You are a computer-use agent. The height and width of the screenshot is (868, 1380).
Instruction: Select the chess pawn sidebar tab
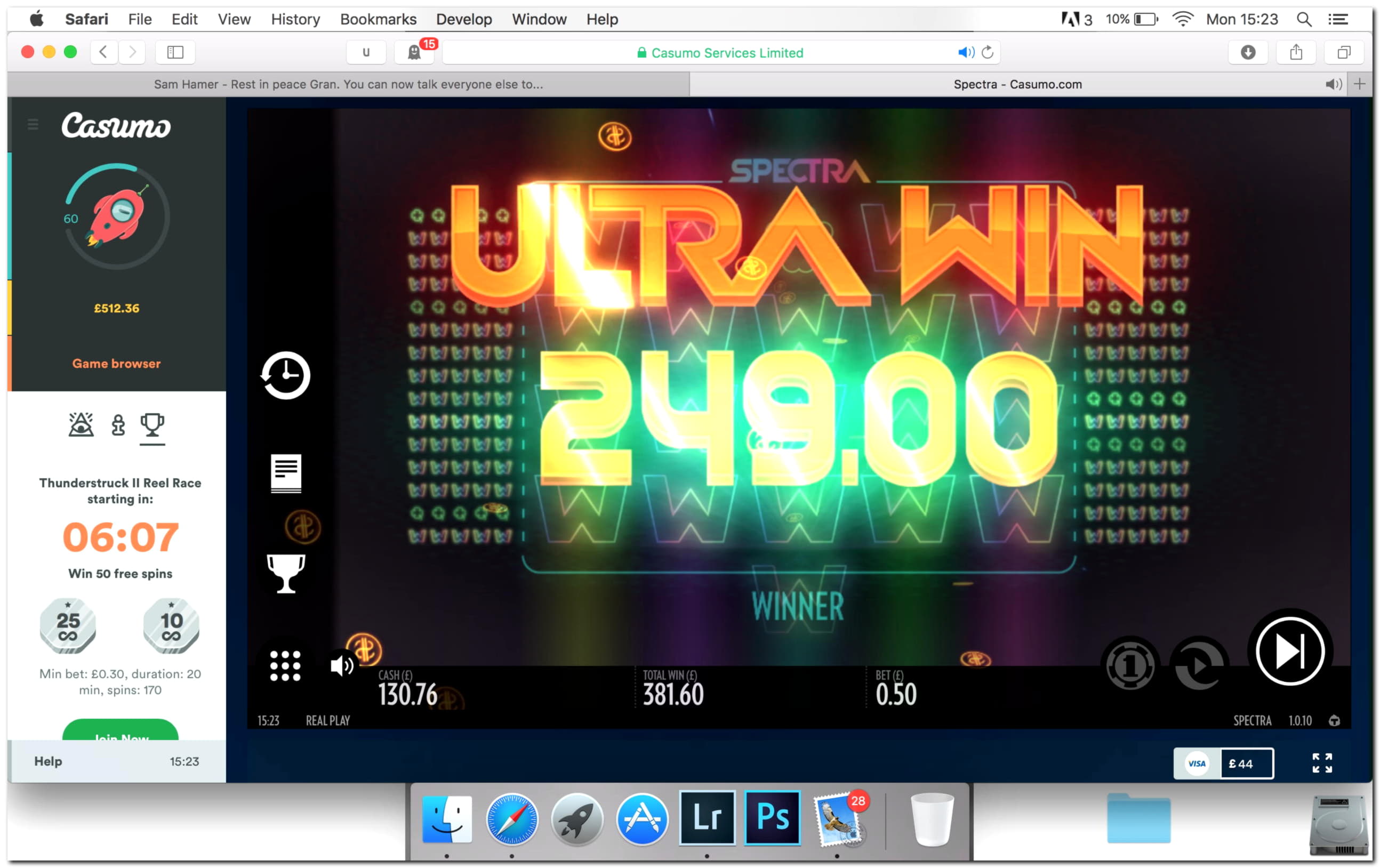[118, 425]
